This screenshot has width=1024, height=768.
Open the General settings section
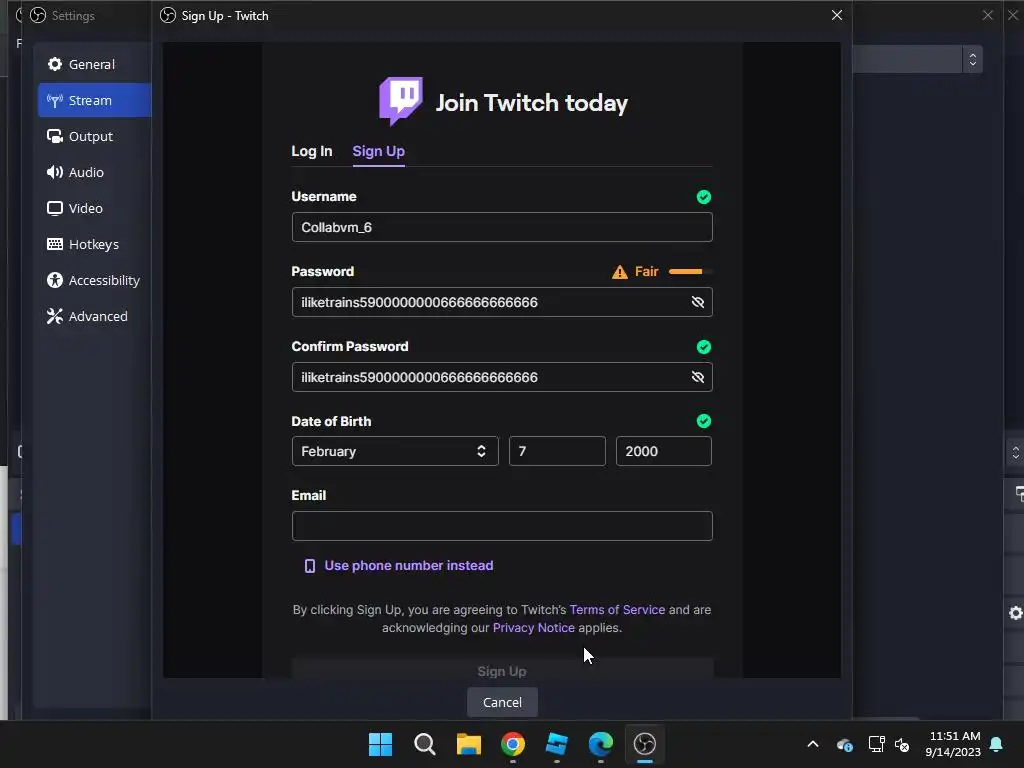pyautogui.click(x=94, y=64)
